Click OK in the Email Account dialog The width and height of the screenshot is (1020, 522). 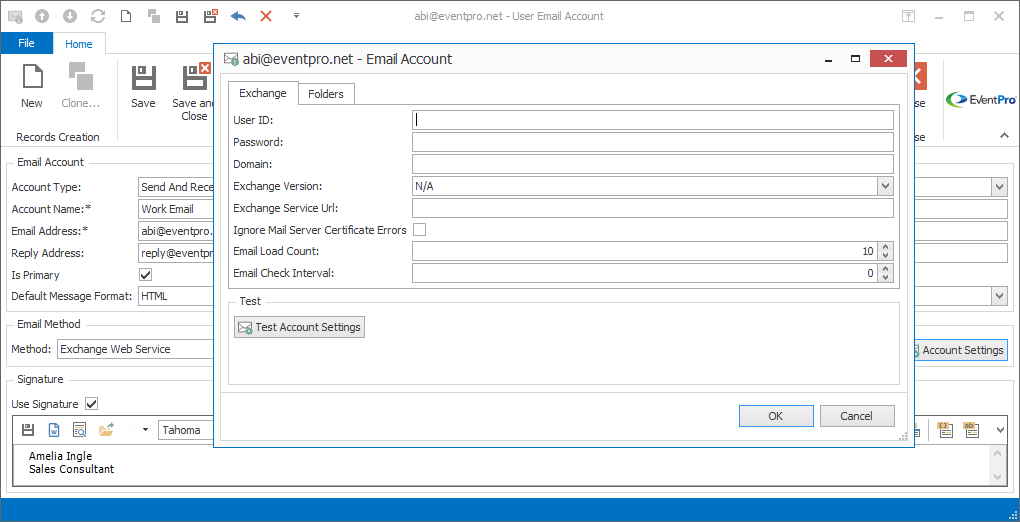[x=776, y=416]
